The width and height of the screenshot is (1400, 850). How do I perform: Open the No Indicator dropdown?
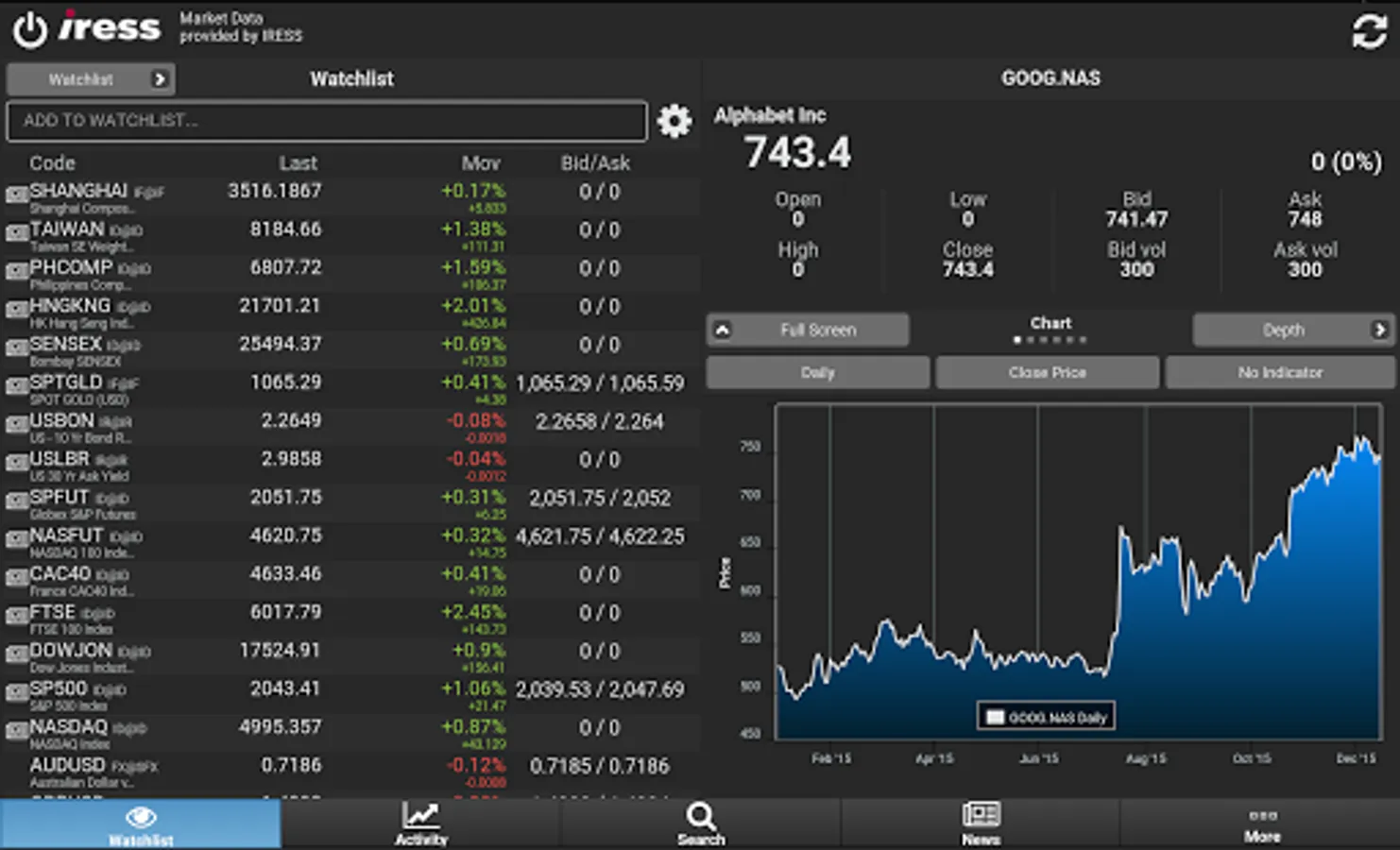coord(1280,372)
